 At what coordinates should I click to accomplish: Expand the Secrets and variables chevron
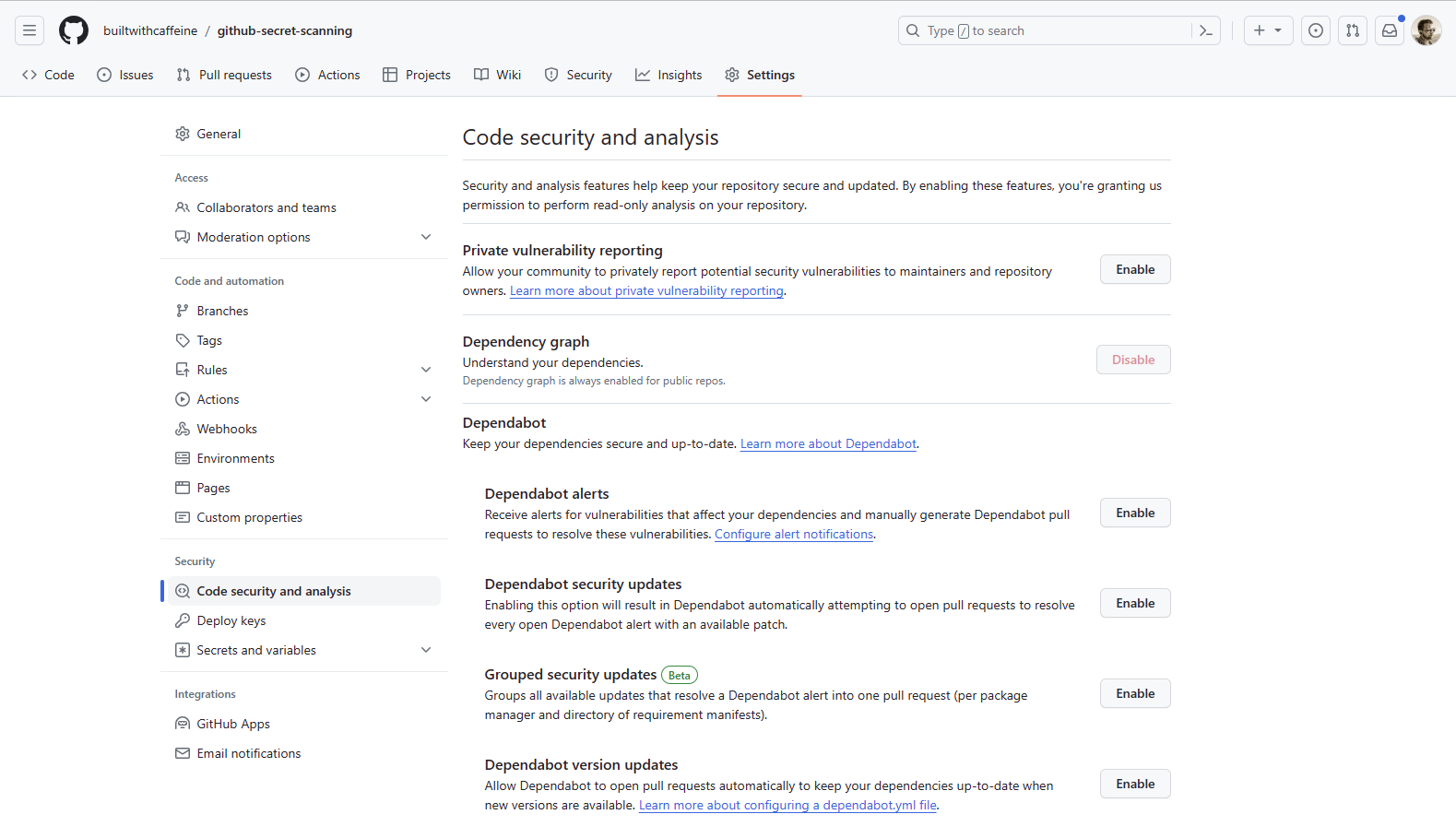[x=426, y=650]
